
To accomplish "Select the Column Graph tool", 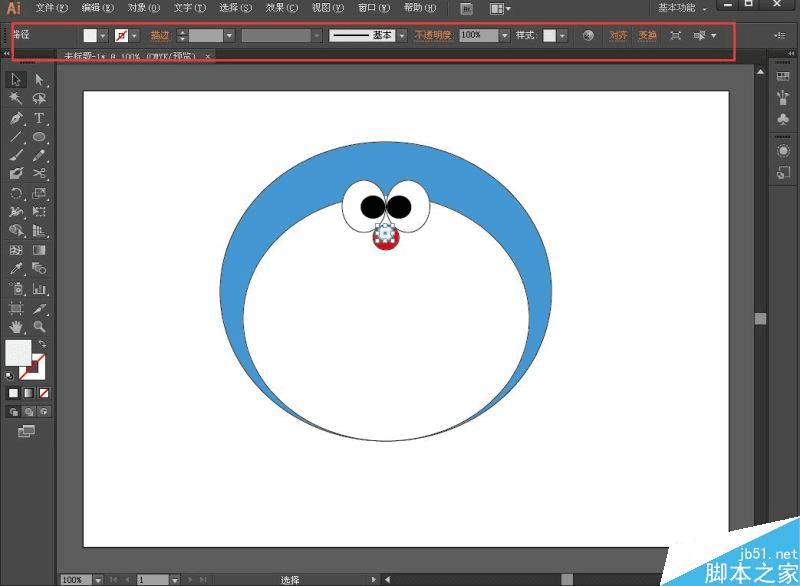I will tap(39, 289).
